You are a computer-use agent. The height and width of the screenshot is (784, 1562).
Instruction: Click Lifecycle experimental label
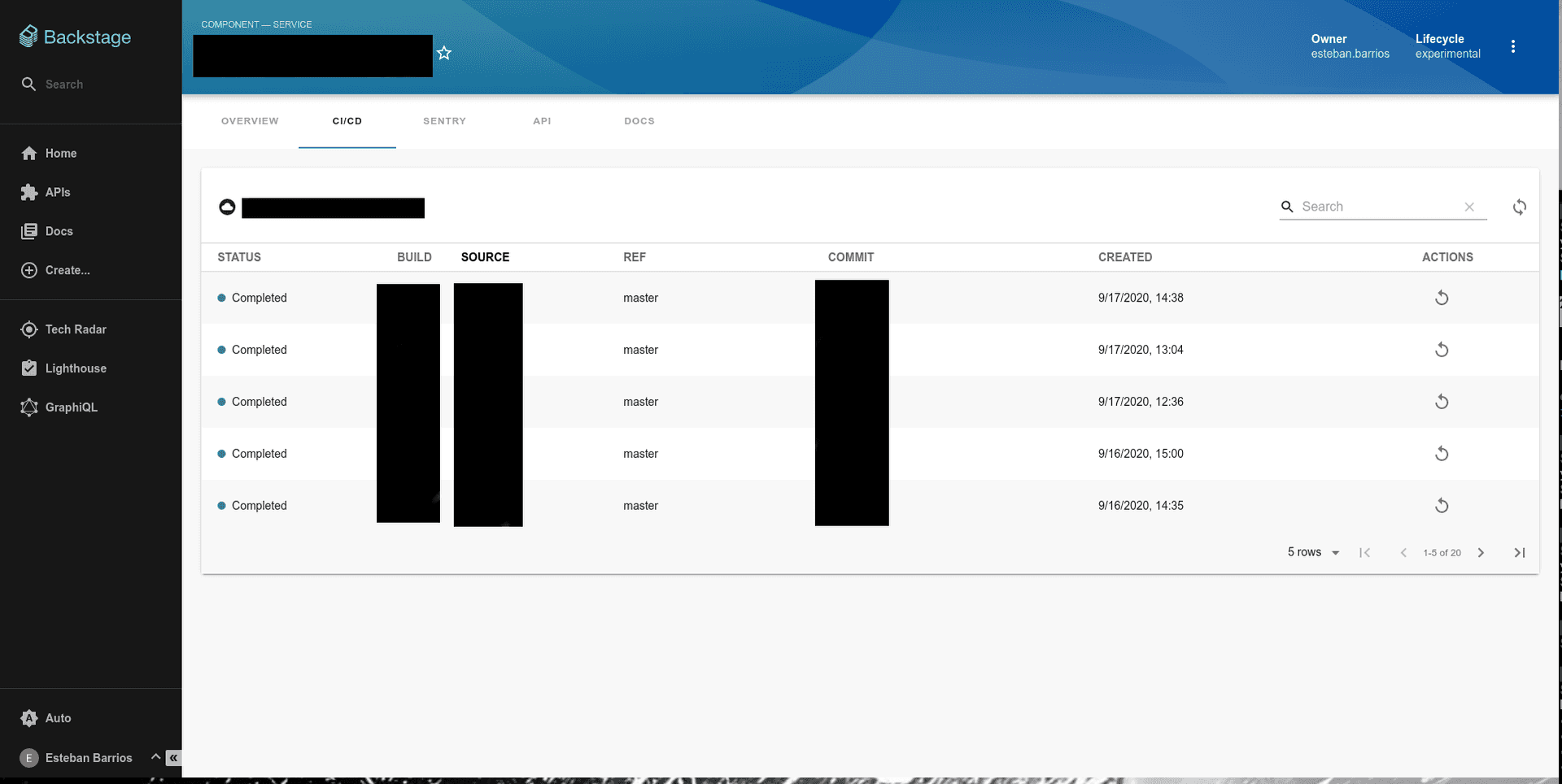point(1448,46)
